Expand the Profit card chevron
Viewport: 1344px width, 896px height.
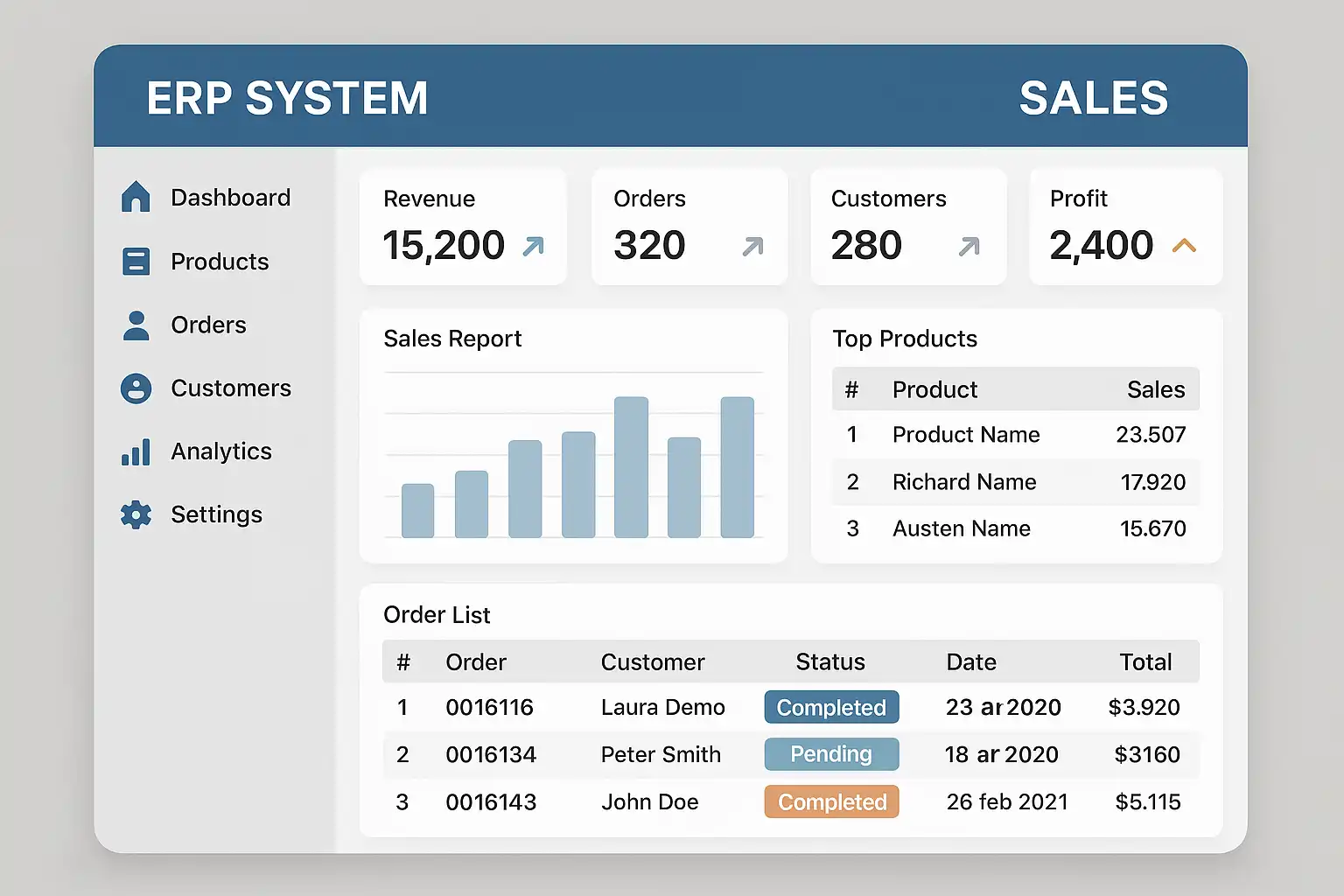[x=1184, y=246]
